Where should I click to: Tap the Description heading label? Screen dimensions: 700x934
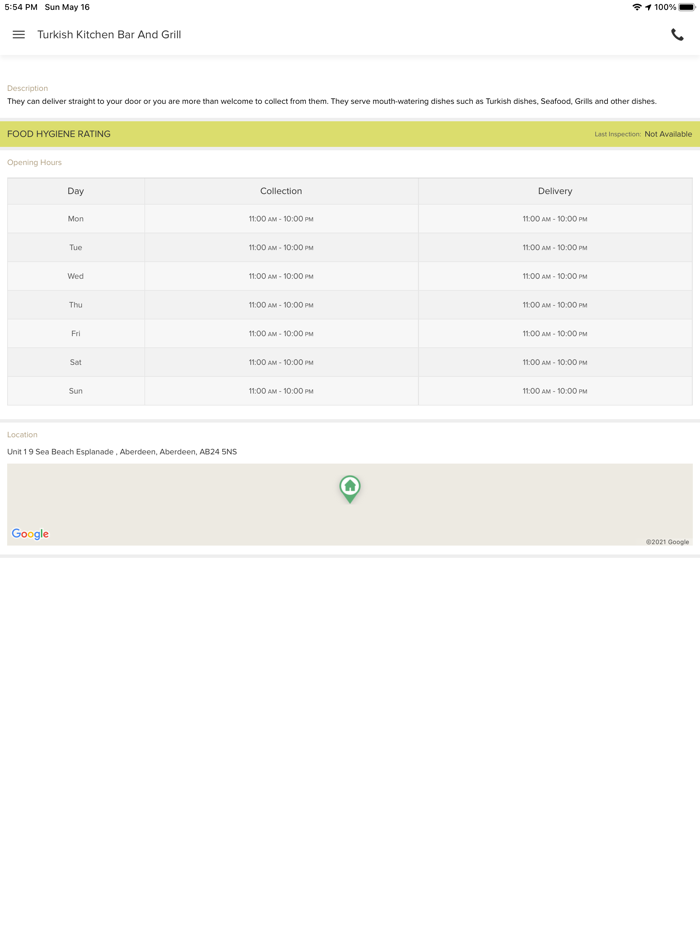pos(27,88)
